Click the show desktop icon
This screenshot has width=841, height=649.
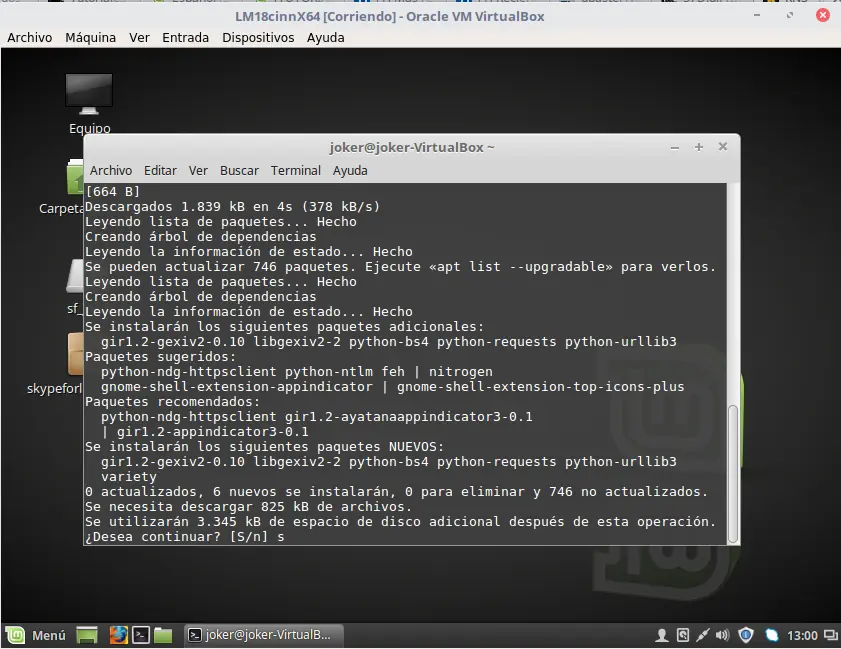[x=87, y=634]
